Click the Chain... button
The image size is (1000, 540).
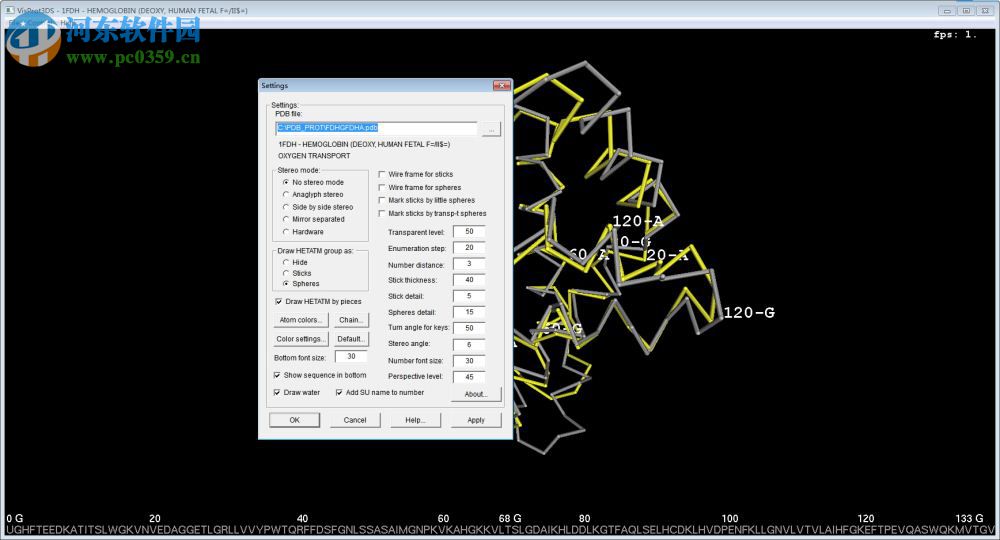(x=350, y=320)
